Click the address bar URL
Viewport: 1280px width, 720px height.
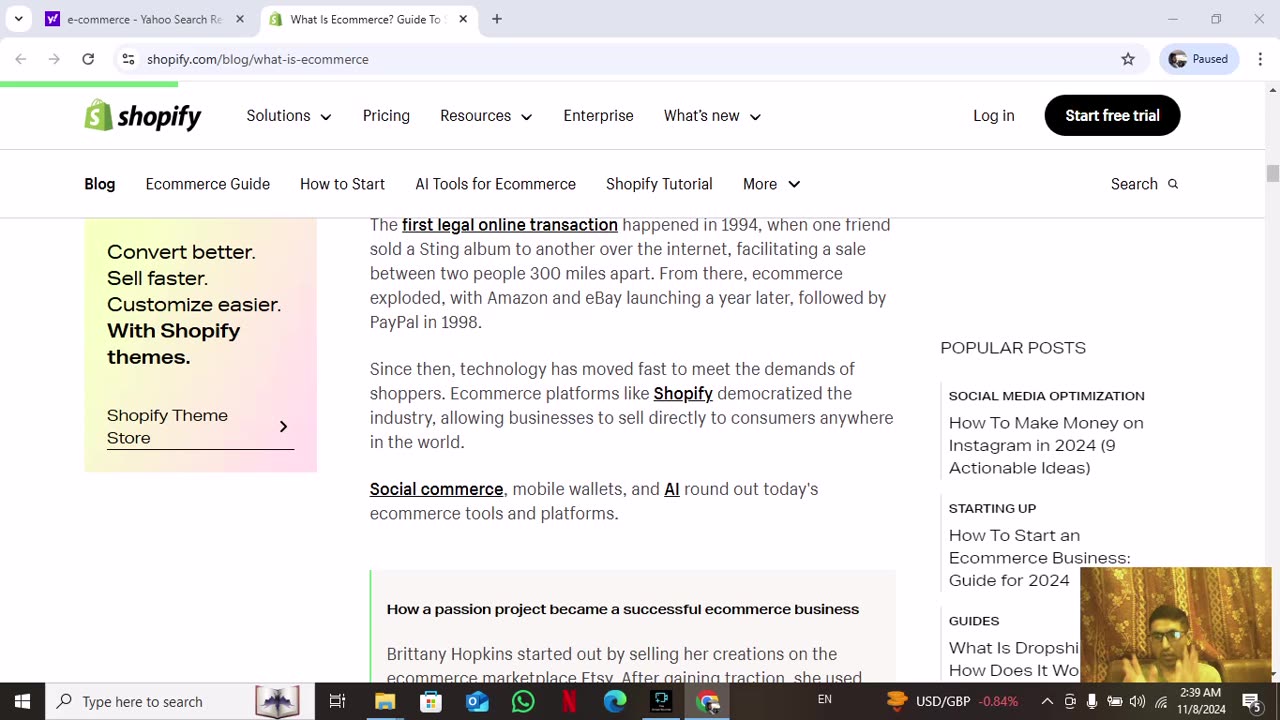coord(258,59)
